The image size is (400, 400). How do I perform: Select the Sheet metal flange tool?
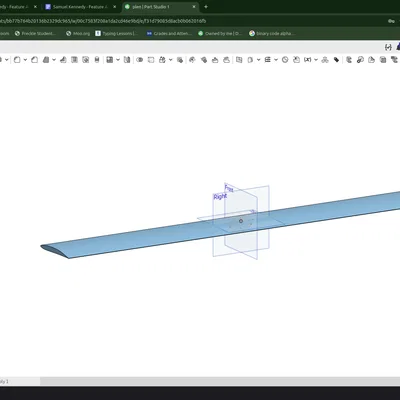(x=360, y=60)
